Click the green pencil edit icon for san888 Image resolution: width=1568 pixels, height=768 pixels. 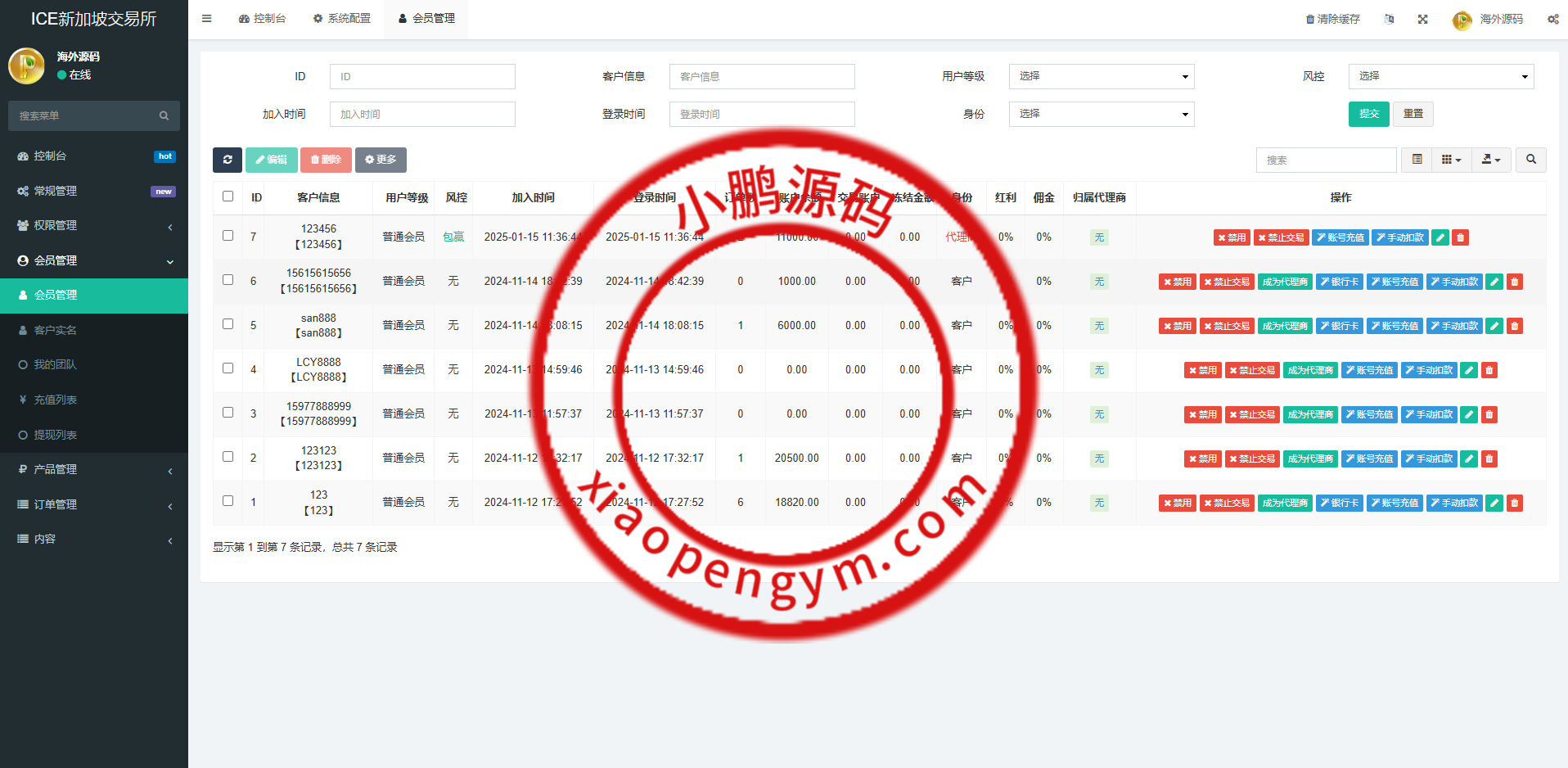coord(1494,326)
